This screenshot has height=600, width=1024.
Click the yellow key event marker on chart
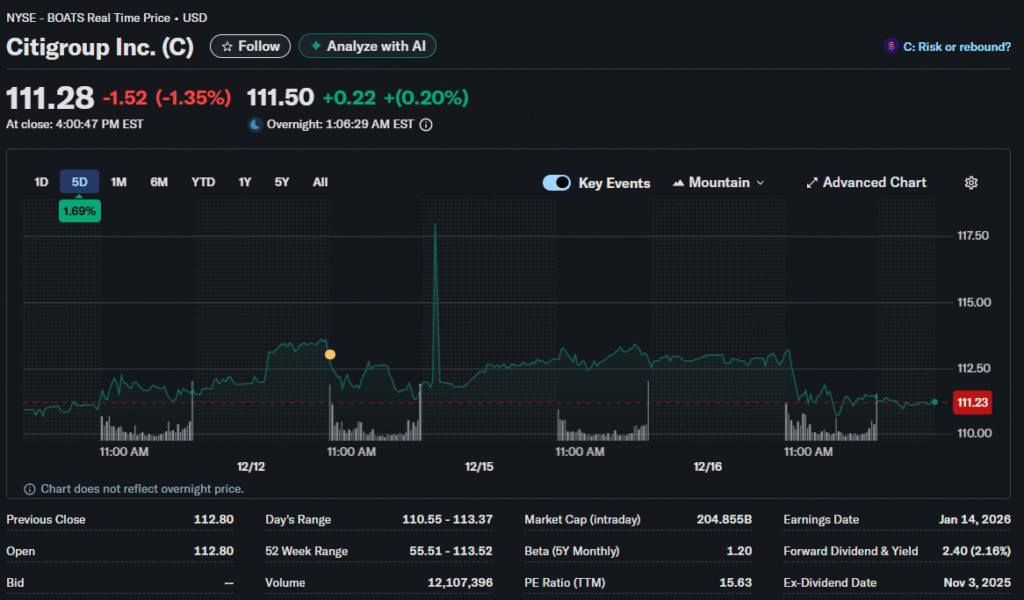(x=330, y=354)
